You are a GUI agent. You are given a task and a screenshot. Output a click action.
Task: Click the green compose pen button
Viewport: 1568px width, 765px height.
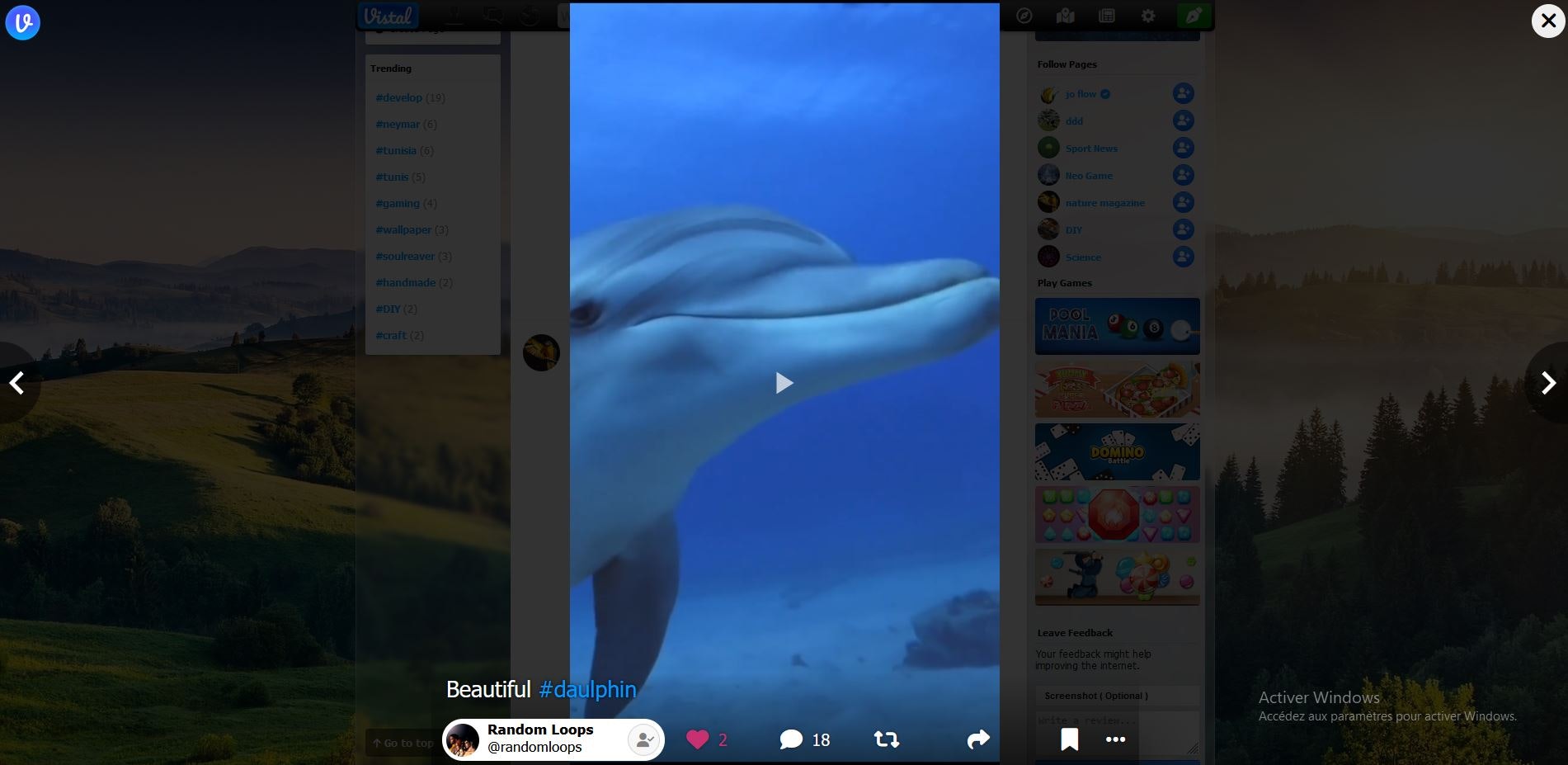1194,16
